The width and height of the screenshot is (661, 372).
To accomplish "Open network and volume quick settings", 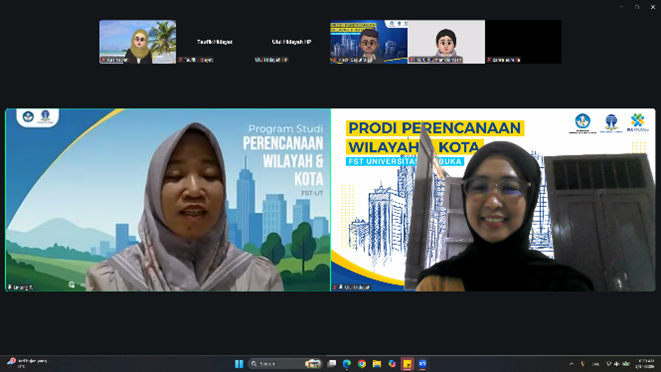I will tap(618, 364).
